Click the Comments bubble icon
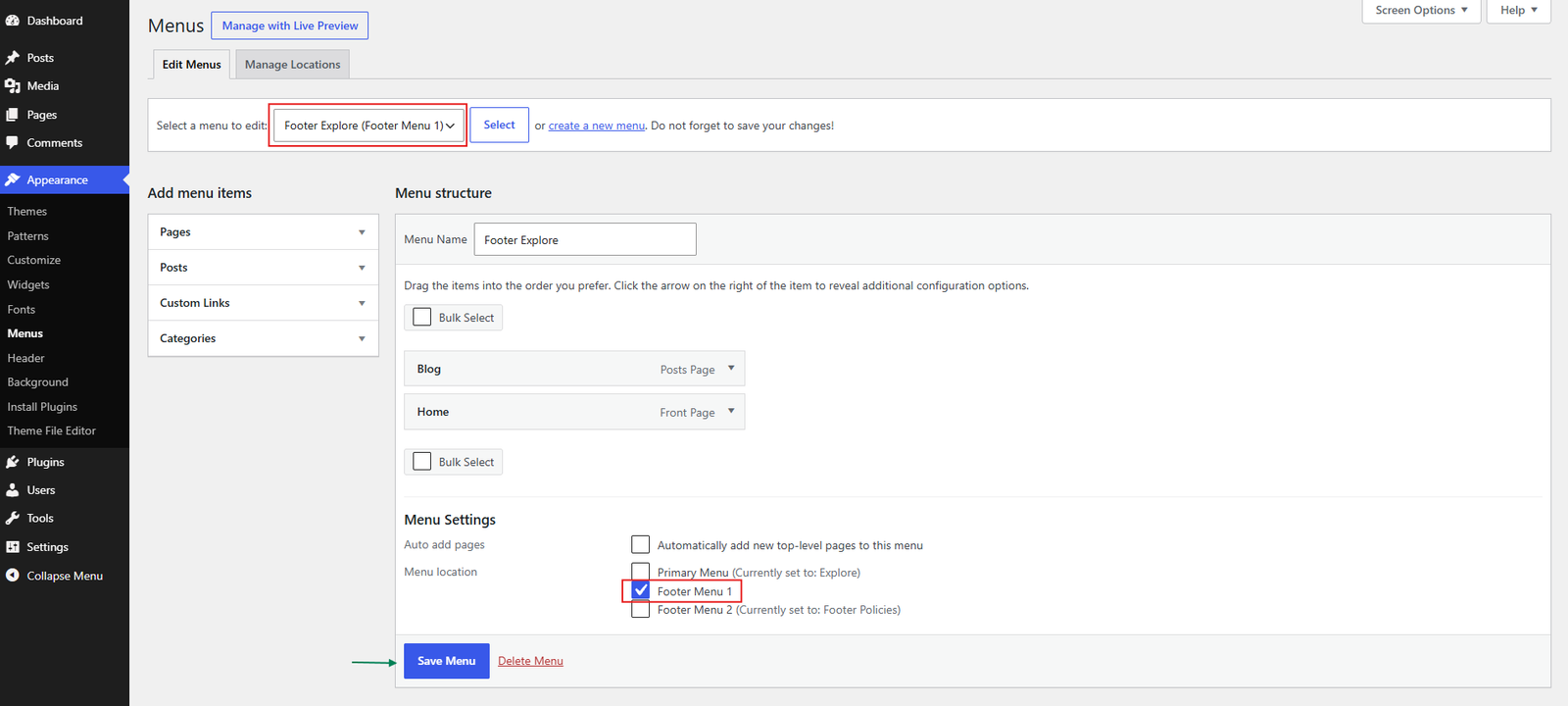Screen dimensions: 1568x706 13,143
